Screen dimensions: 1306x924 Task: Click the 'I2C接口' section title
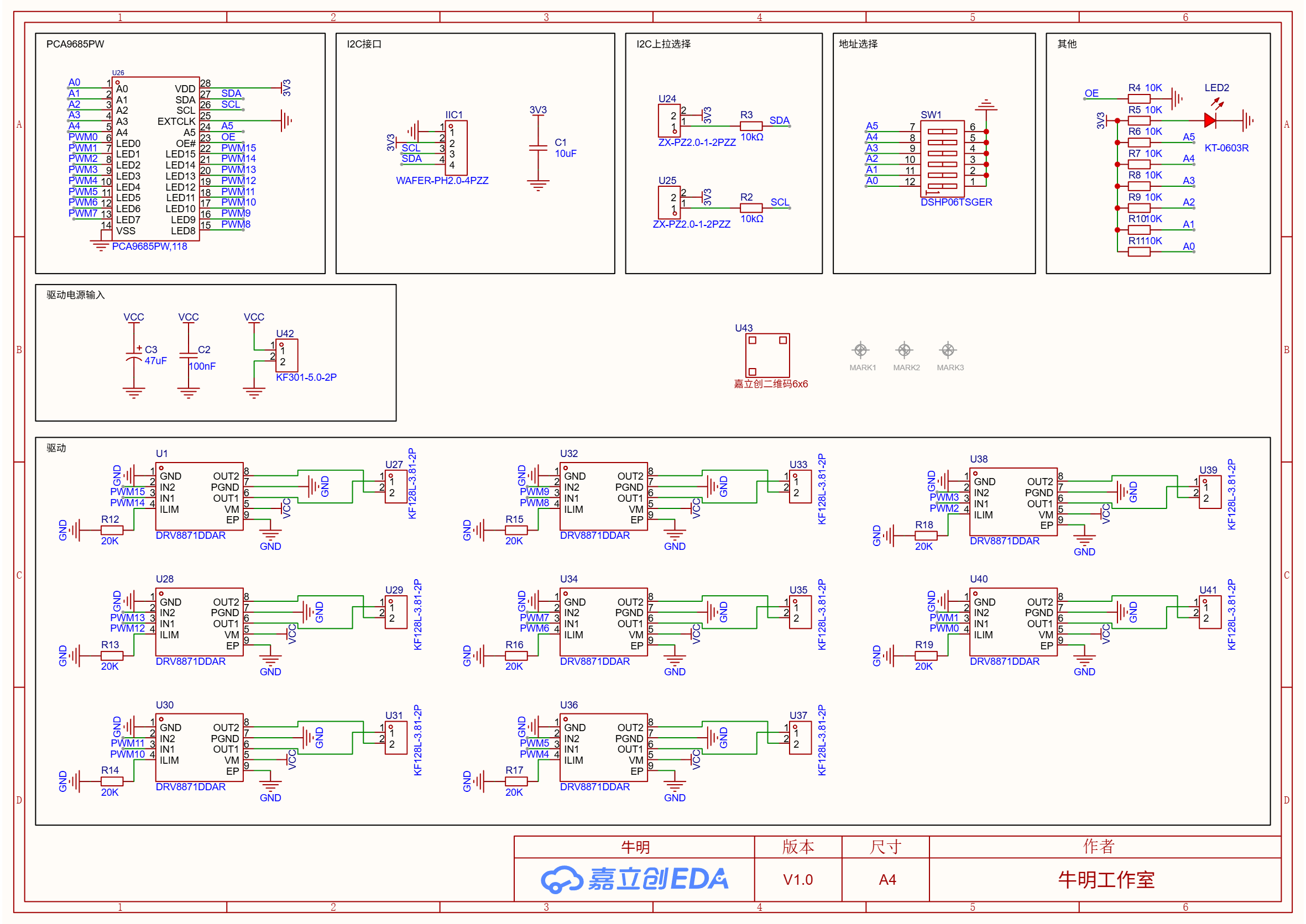pyautogui.click(x=364, y=44)
